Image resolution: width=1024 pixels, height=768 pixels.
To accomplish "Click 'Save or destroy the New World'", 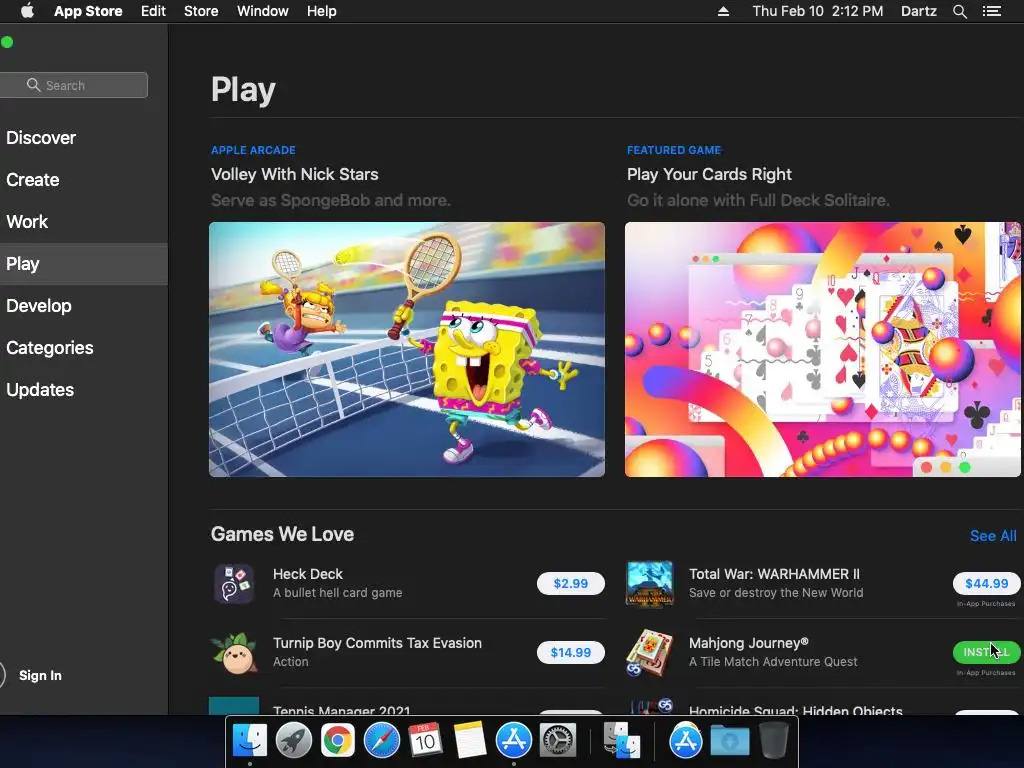I will click(776, 593).
